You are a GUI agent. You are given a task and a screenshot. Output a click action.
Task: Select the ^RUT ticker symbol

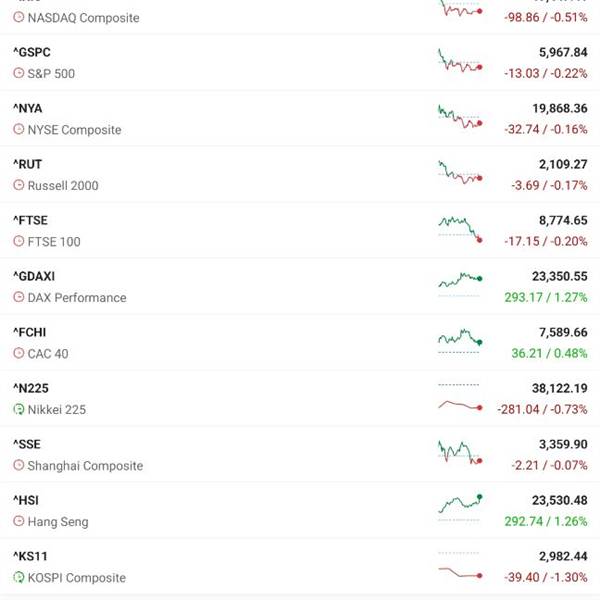27,164
